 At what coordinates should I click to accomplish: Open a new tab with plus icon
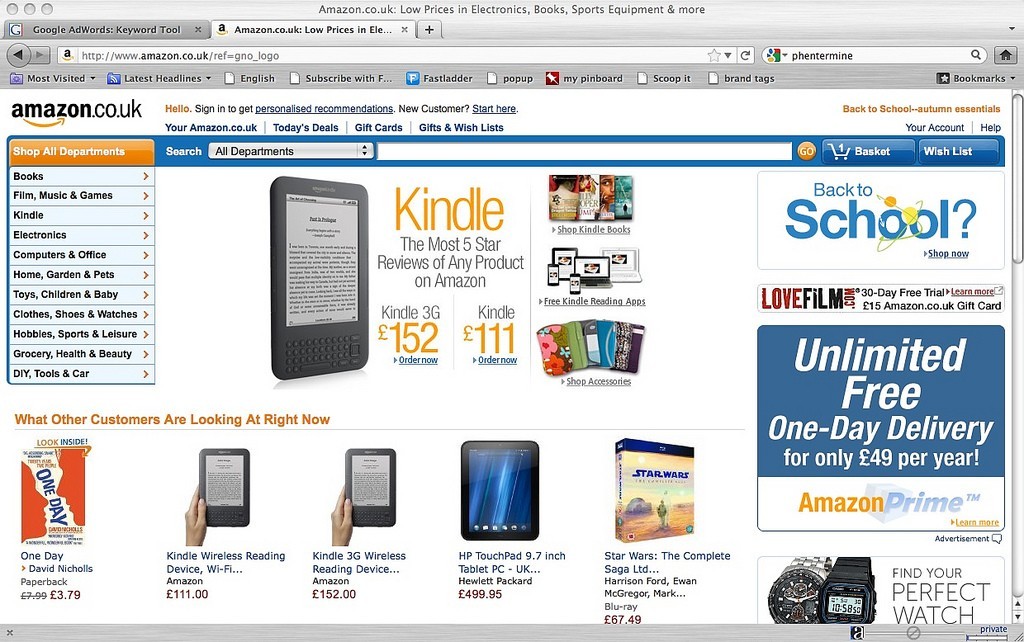[x=429, y=29]
